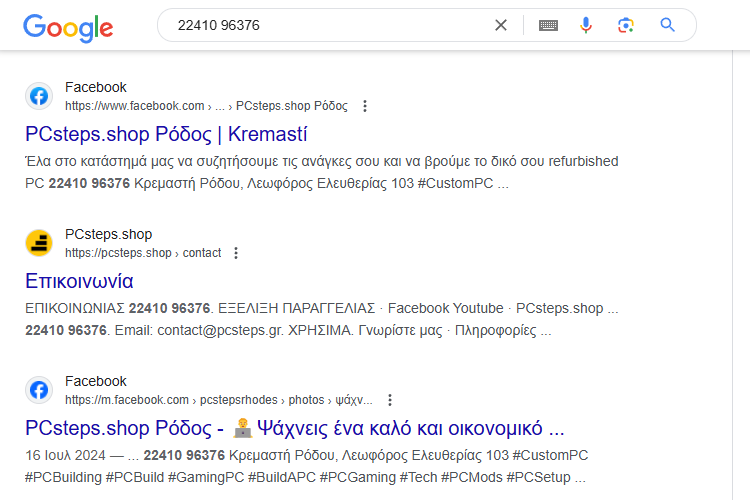
Task: Open three-dot menu for m.facebook.com result
Action: click(x=390, y=400)
